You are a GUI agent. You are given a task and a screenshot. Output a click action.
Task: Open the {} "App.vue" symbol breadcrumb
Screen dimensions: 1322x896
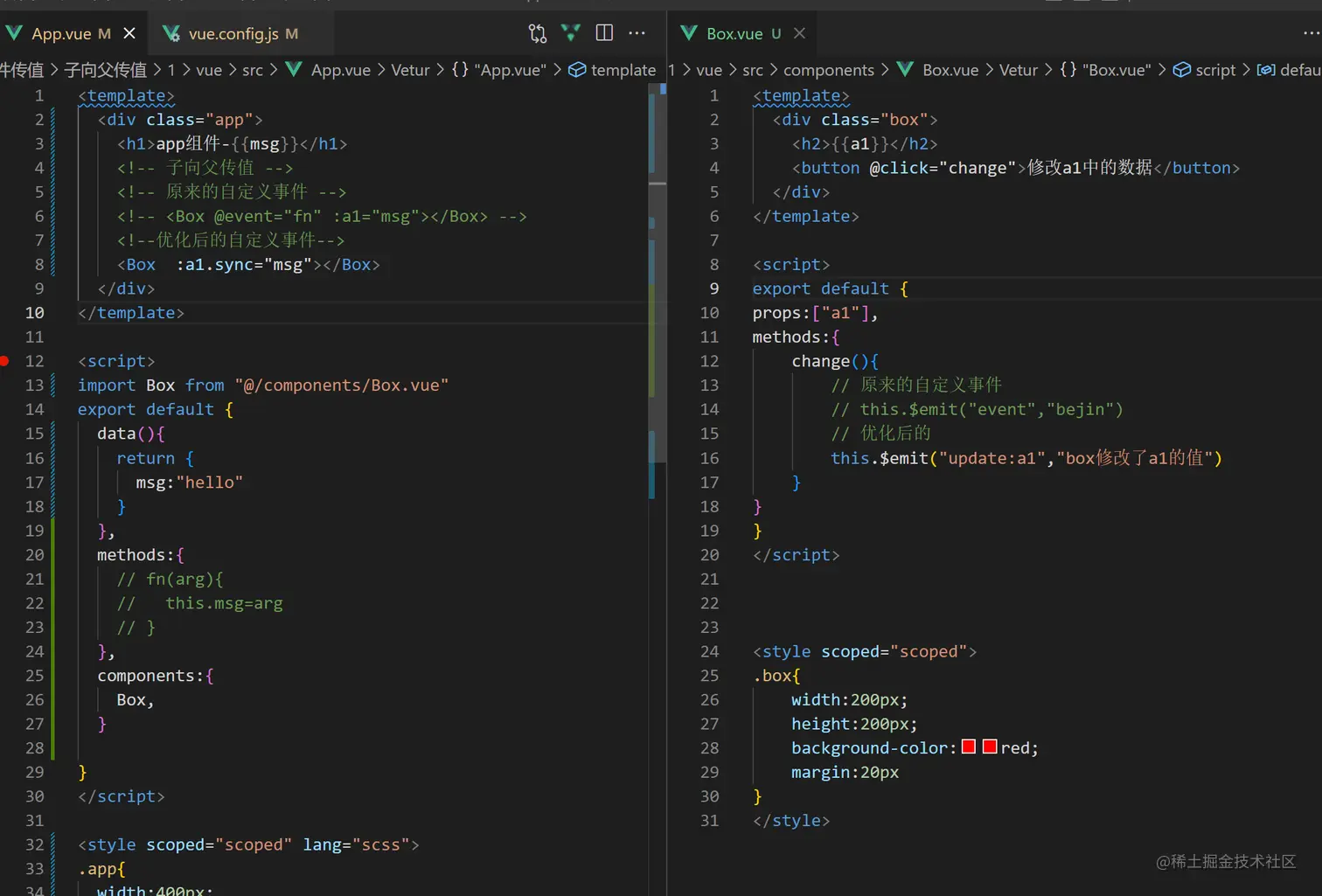498,70
